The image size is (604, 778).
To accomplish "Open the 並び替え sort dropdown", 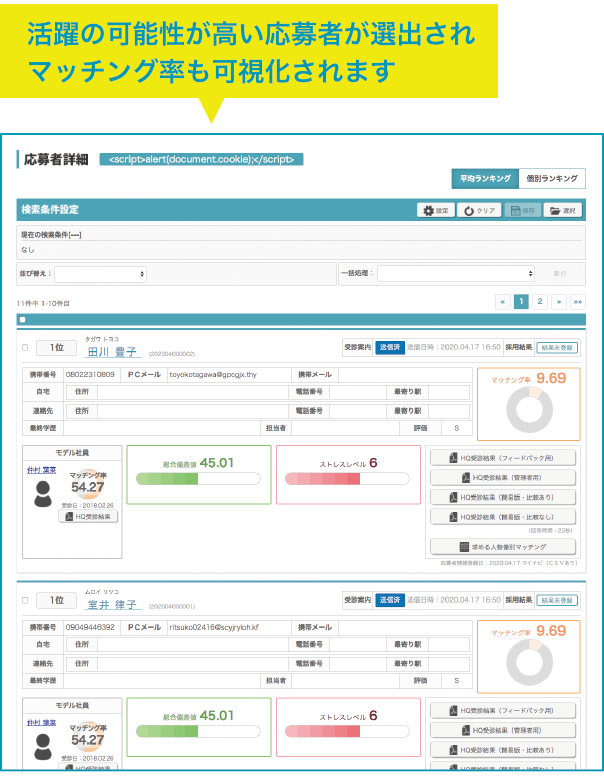I will 100,274.
